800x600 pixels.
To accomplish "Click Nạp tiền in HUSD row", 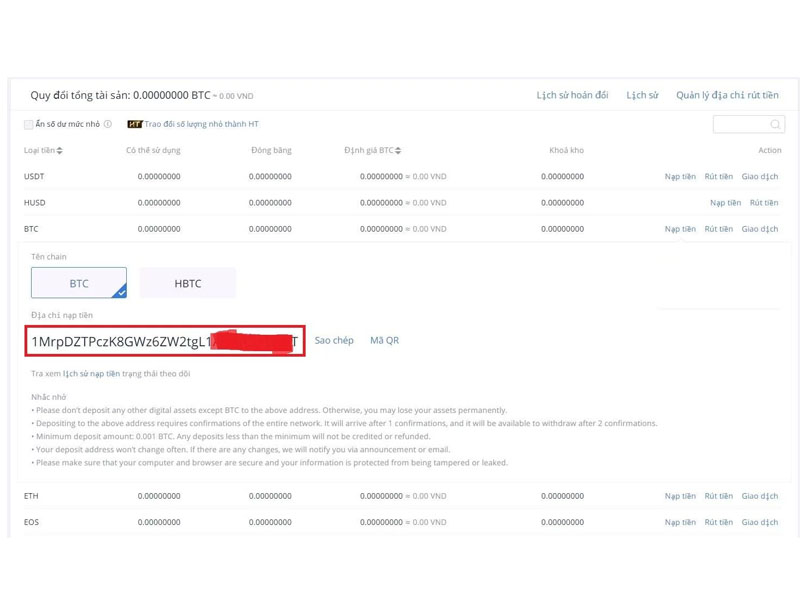I will [726, 203].
